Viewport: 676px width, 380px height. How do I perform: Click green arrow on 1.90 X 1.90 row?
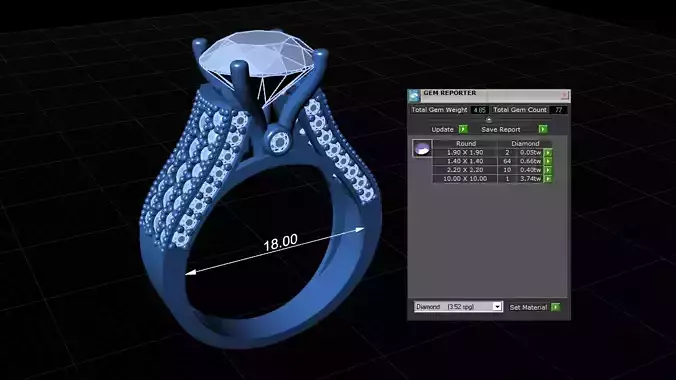pyautogui.click(x=548, y=153)
